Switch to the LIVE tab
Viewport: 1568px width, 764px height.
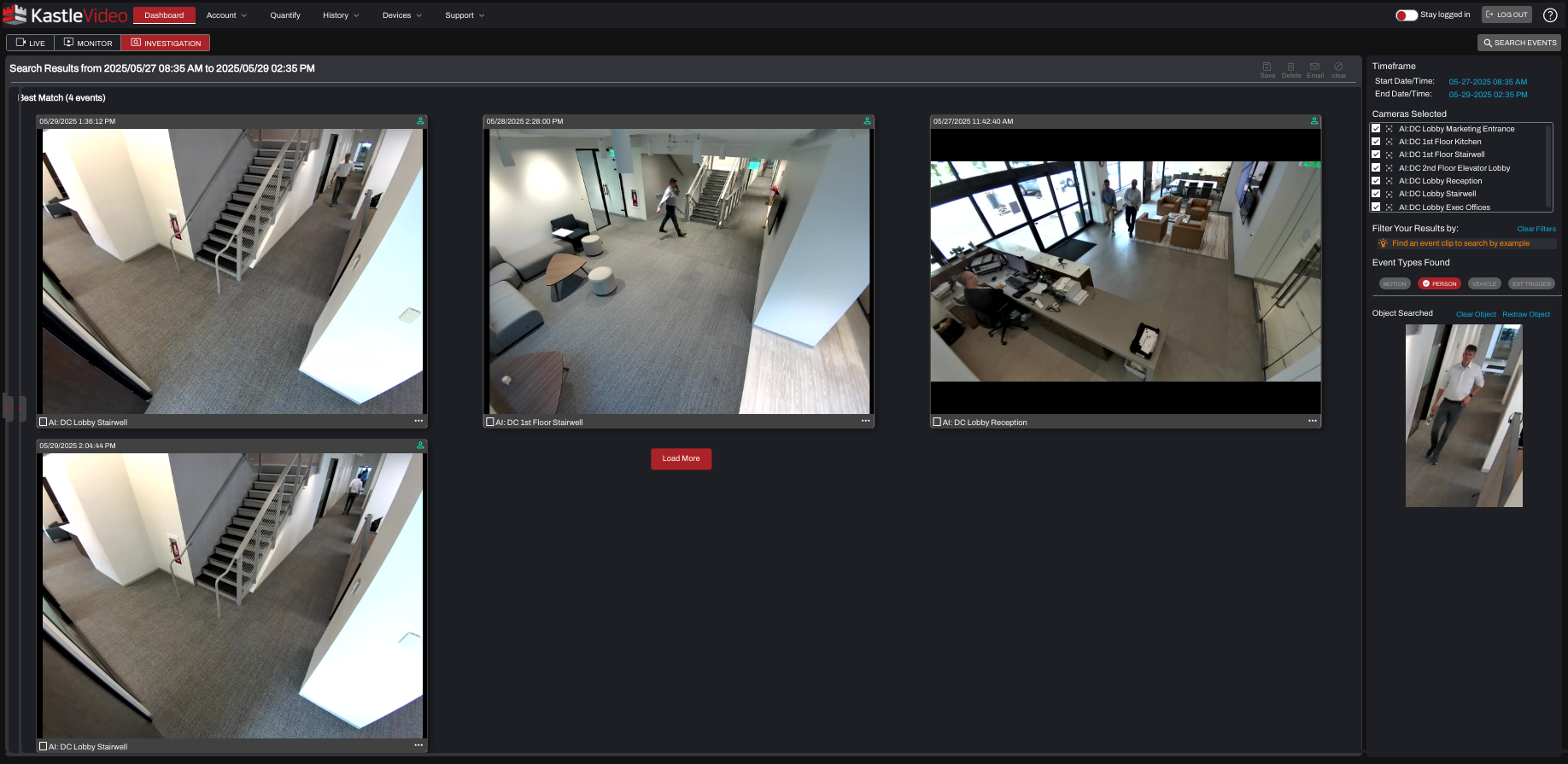[31, 43]
